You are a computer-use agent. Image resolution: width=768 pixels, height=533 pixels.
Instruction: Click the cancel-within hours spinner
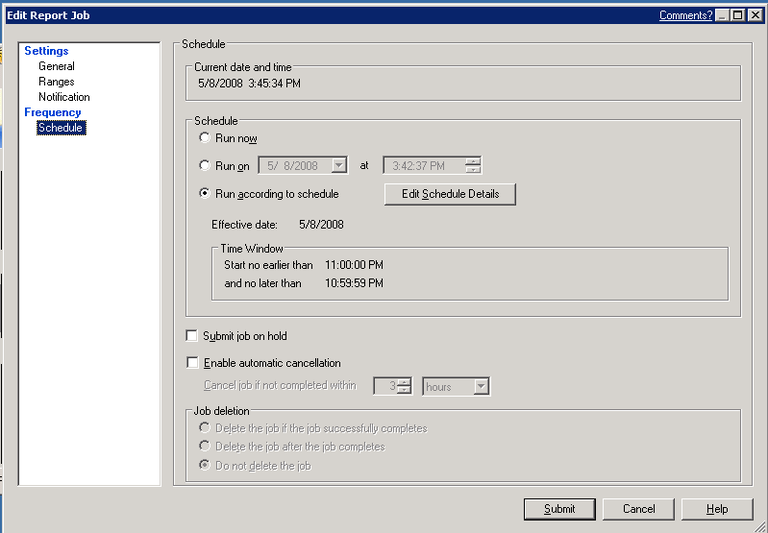(404, 386)
